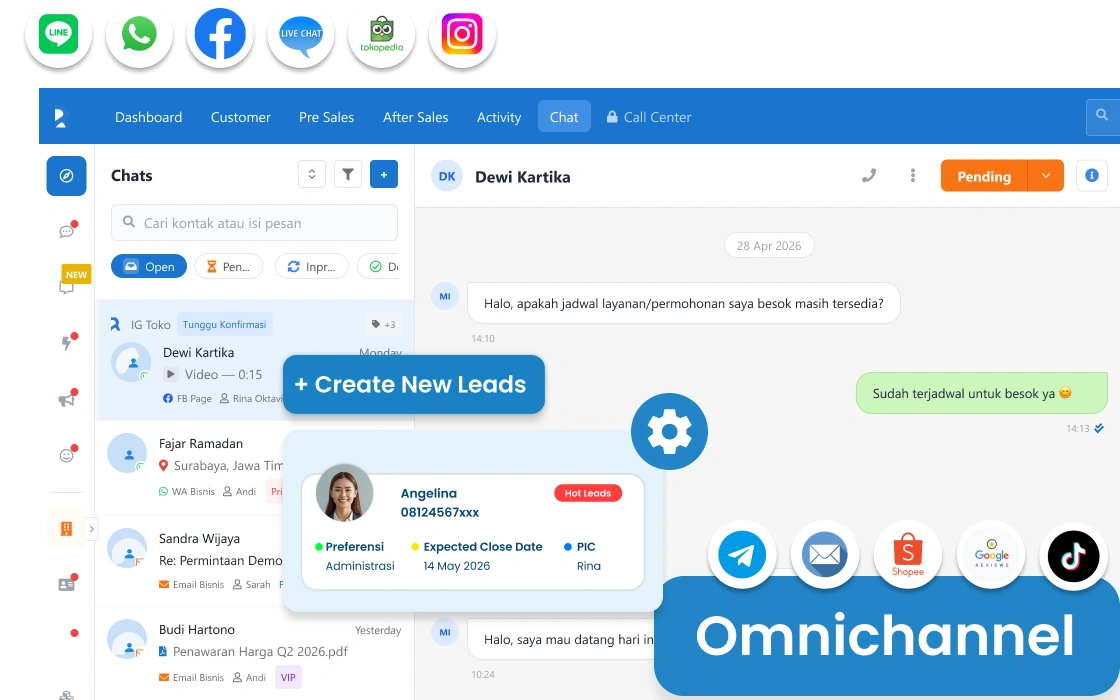The image size is (1120, 700).
Task: Expand the Pending status dropdown arrow
Action: (1046, 176)
